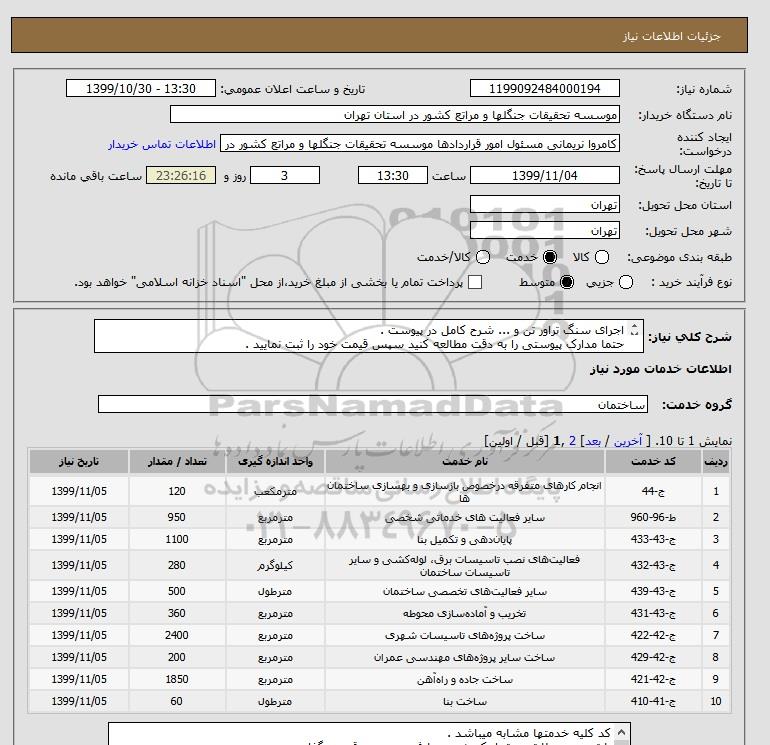This screenshot has width=770, height=745.
Task: Click the quantity 1100 in row 3
Action: click(177, 539)
